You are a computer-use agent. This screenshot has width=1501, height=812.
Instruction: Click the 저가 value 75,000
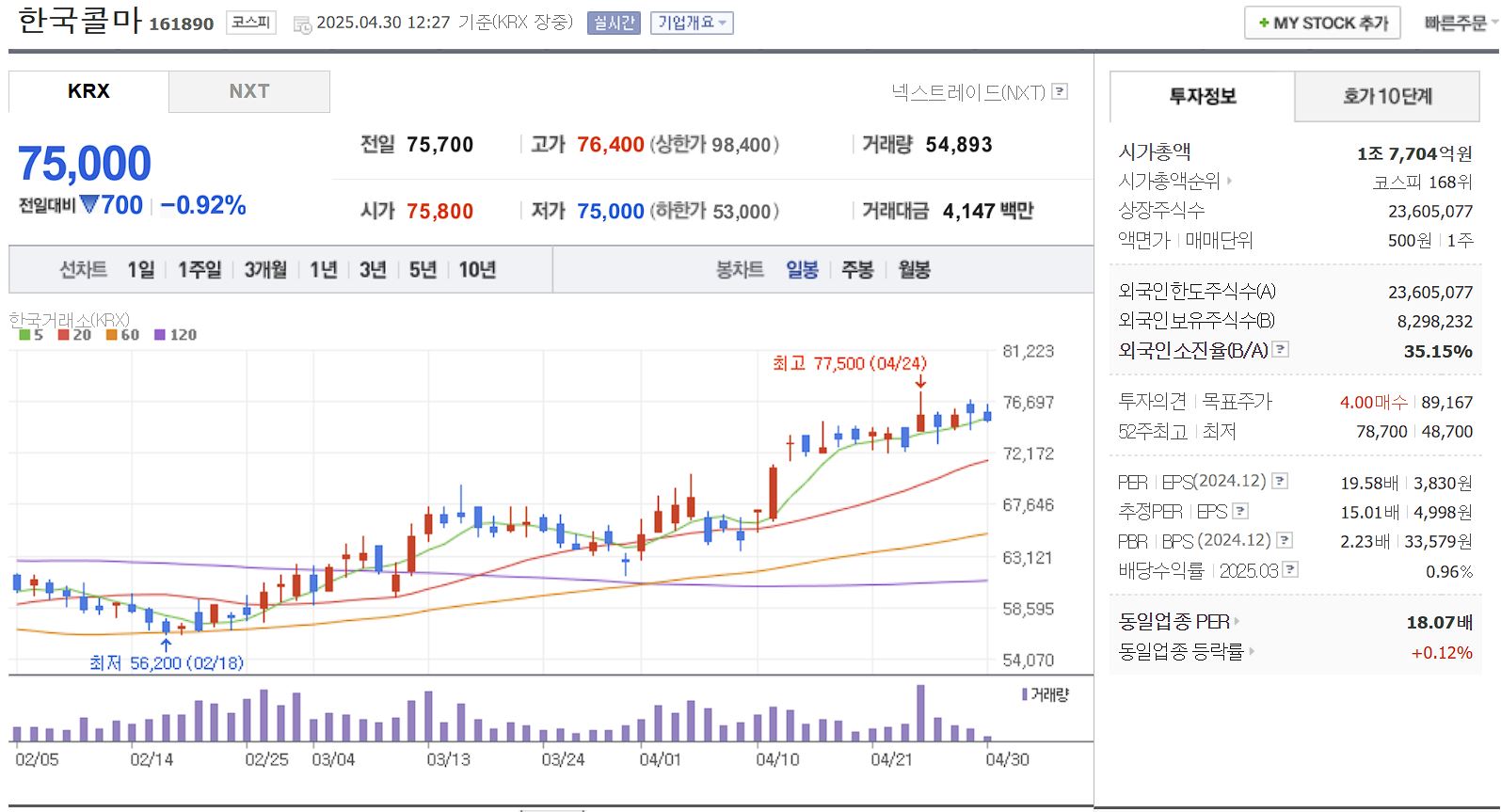pos(611,211)
